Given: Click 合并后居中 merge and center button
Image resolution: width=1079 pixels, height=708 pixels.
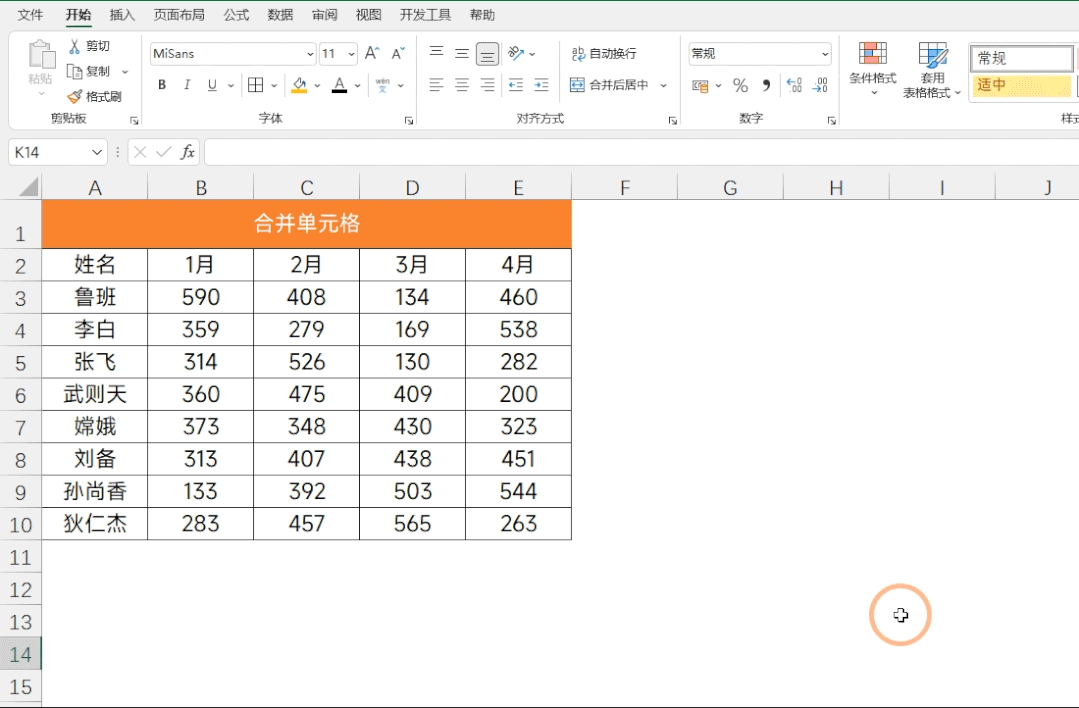Looking at the screenshot, I should (610, 85).
